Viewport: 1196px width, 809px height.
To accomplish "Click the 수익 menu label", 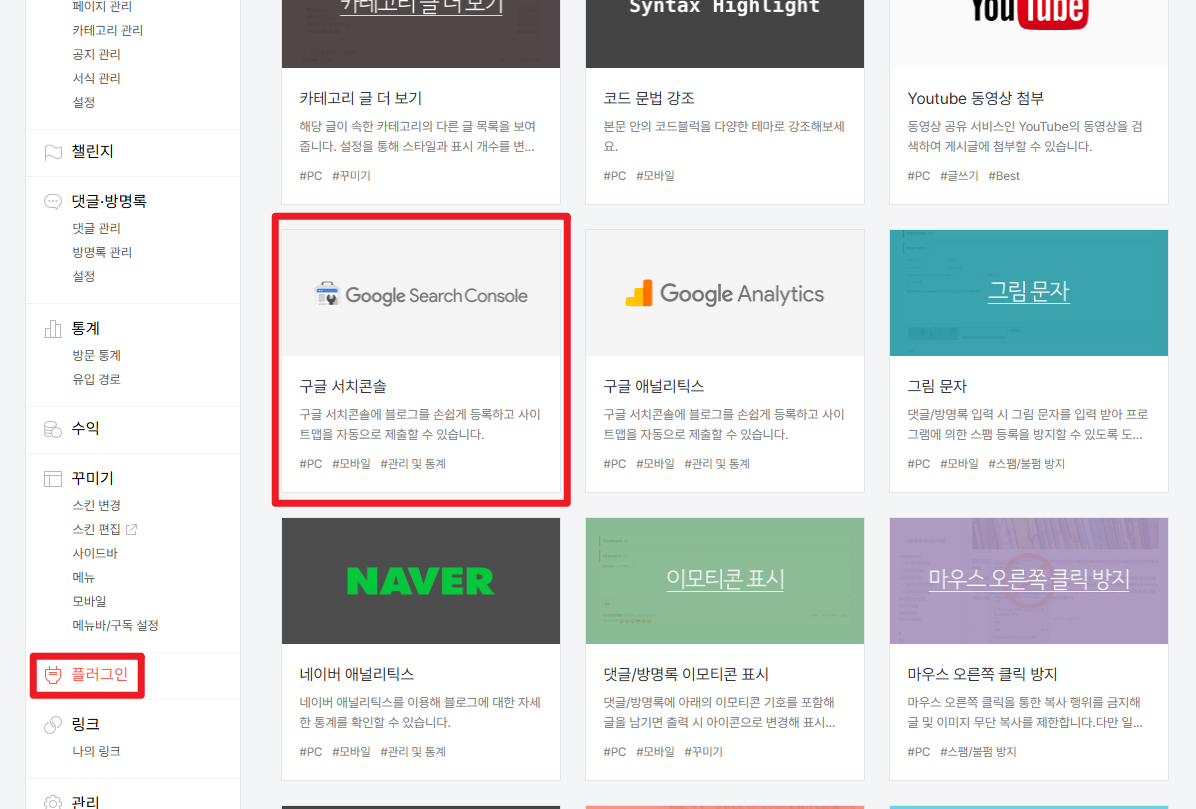I will click(x=85, y=429).
